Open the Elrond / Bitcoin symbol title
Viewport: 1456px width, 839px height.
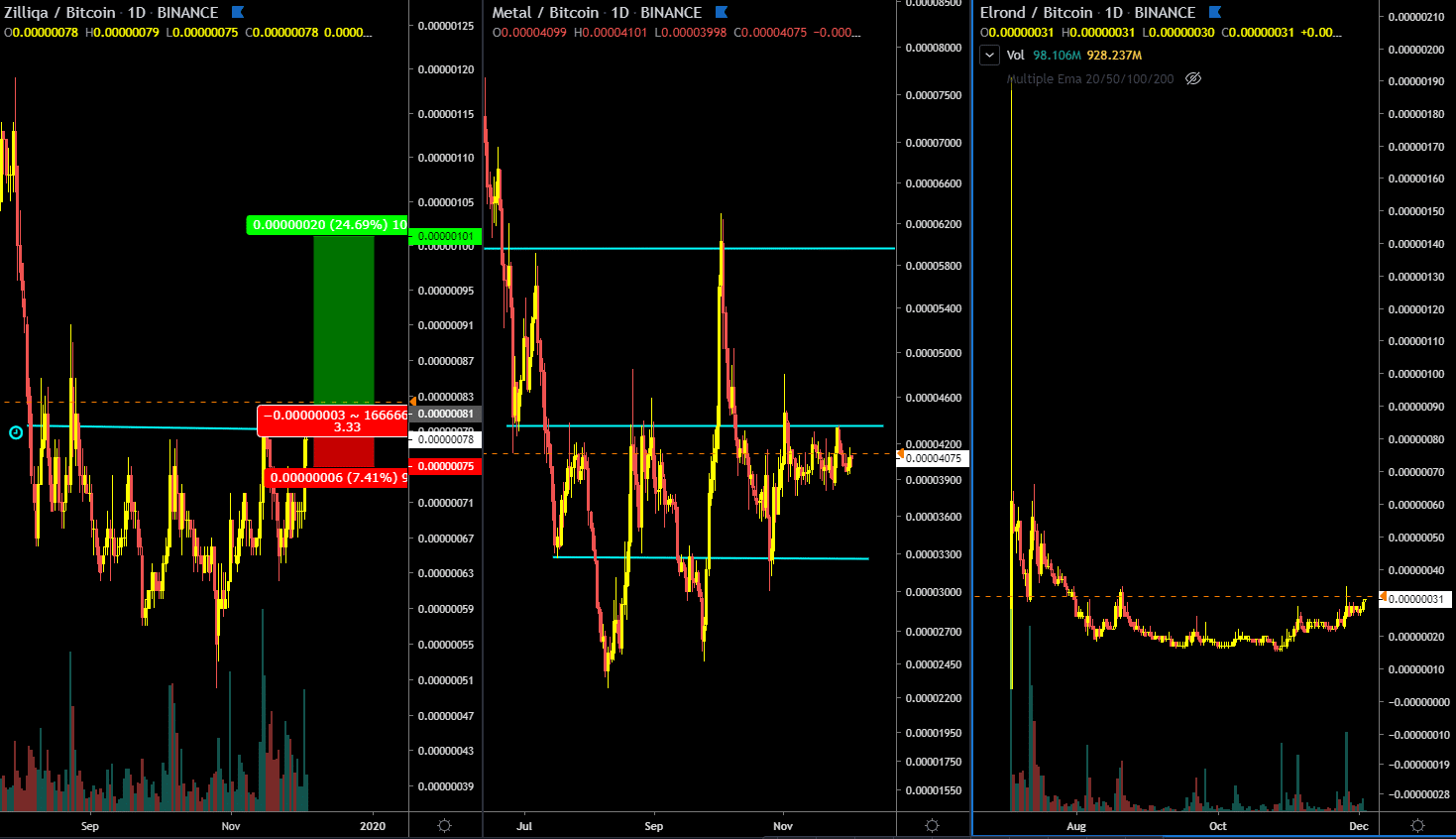coord(1036,13)
